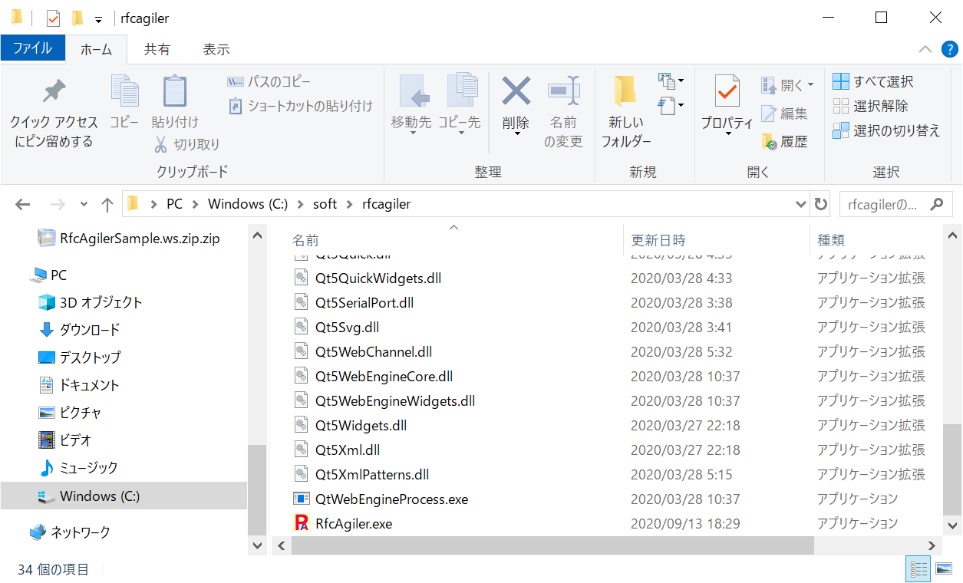Click the Cut (切り取り) scissors item
The image size is (963, 583).
coord(187,144)
